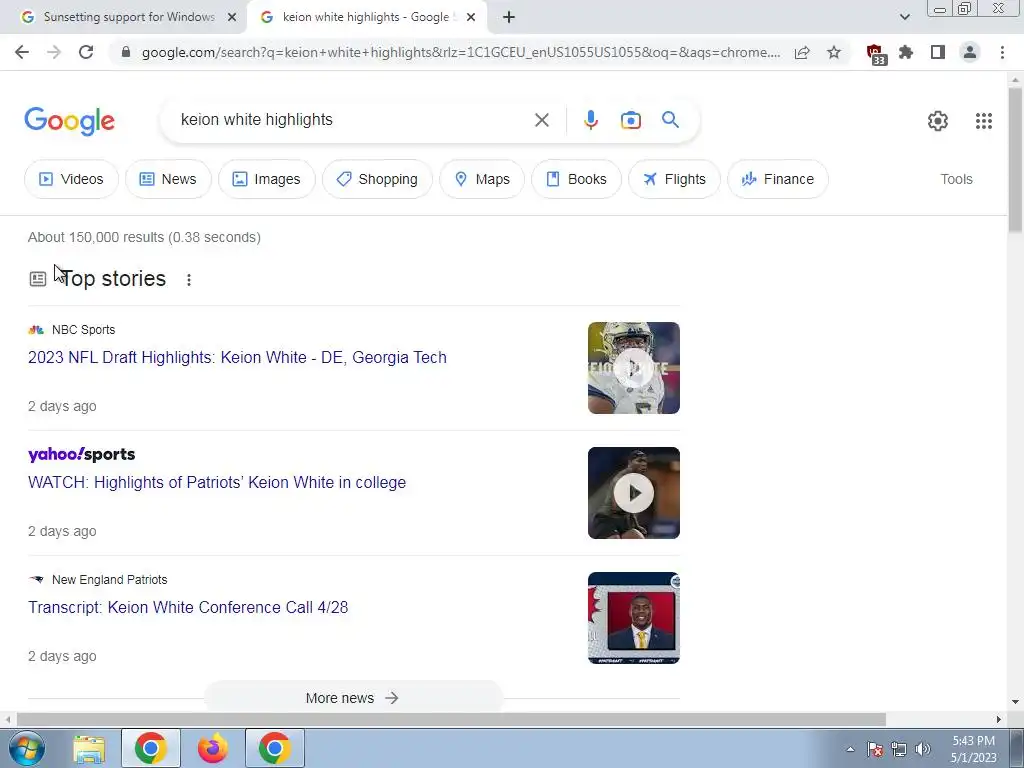
Task: Click the horizontal scrollbar thumb
Action: click(x=451, y=720)
